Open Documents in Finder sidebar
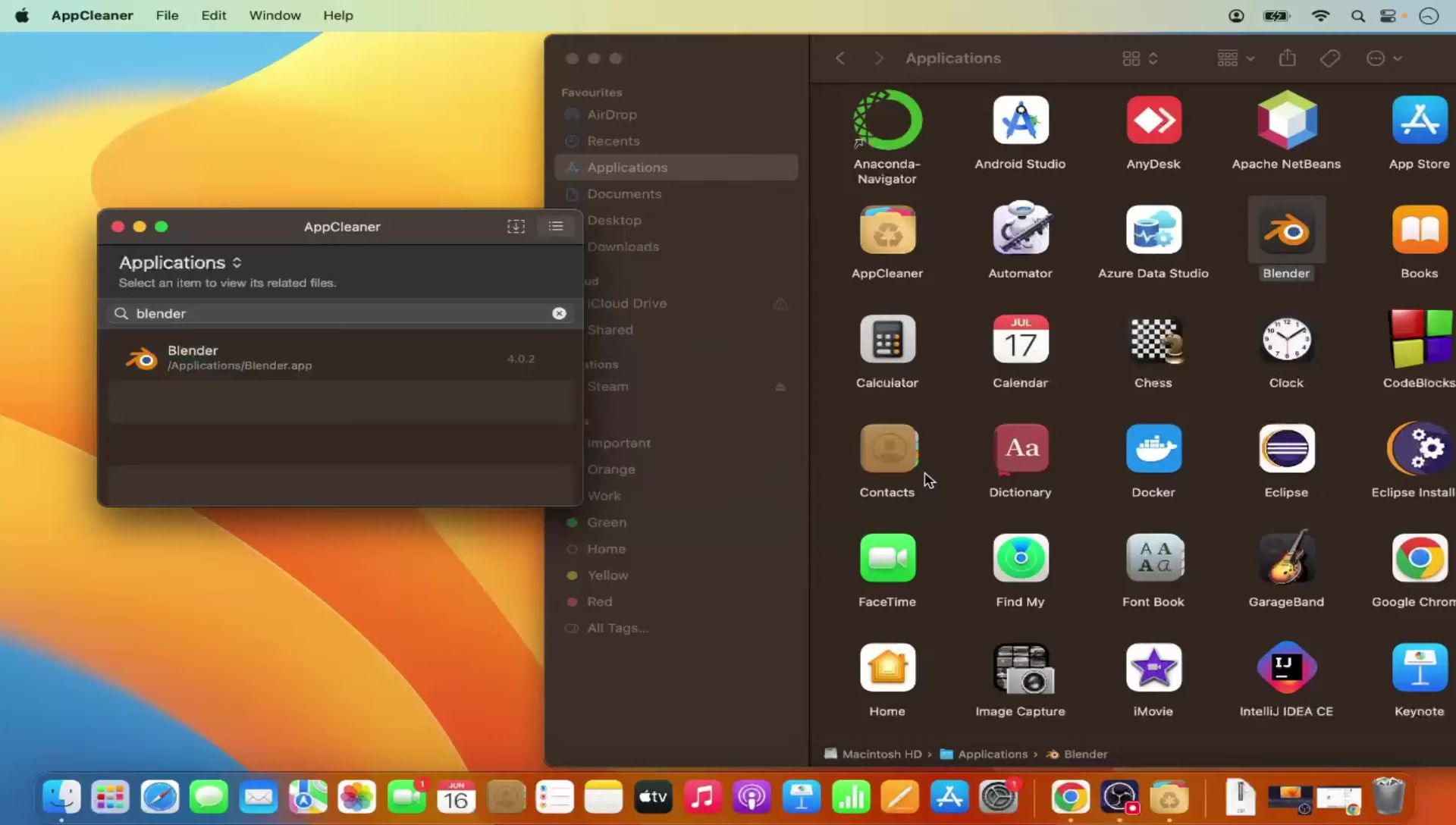Viewport: 1456px width, 825px height. (x=676, y=194)
